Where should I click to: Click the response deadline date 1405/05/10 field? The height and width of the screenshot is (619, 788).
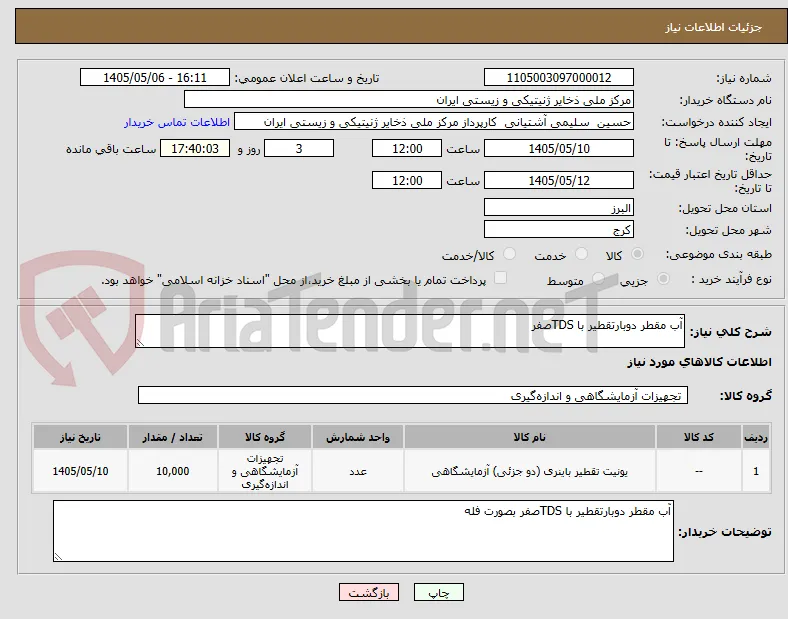[559, 149]
